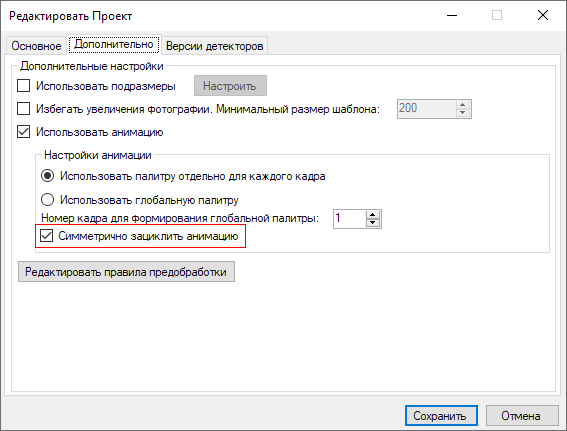This screenshot has height=431, width=567.
Task: Decrease frame number with down arrow
Action: pos(373,223)
